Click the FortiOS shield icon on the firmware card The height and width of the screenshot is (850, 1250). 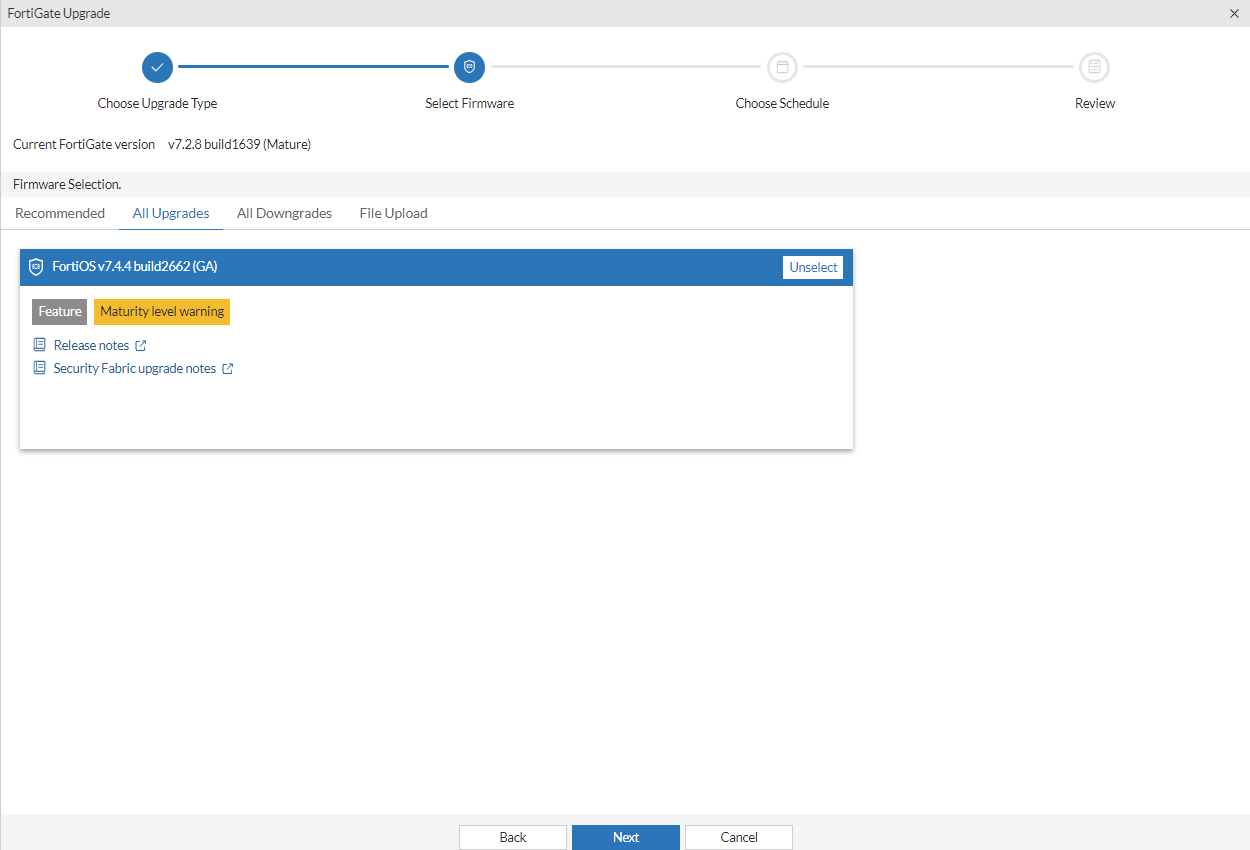click(36, 266)
